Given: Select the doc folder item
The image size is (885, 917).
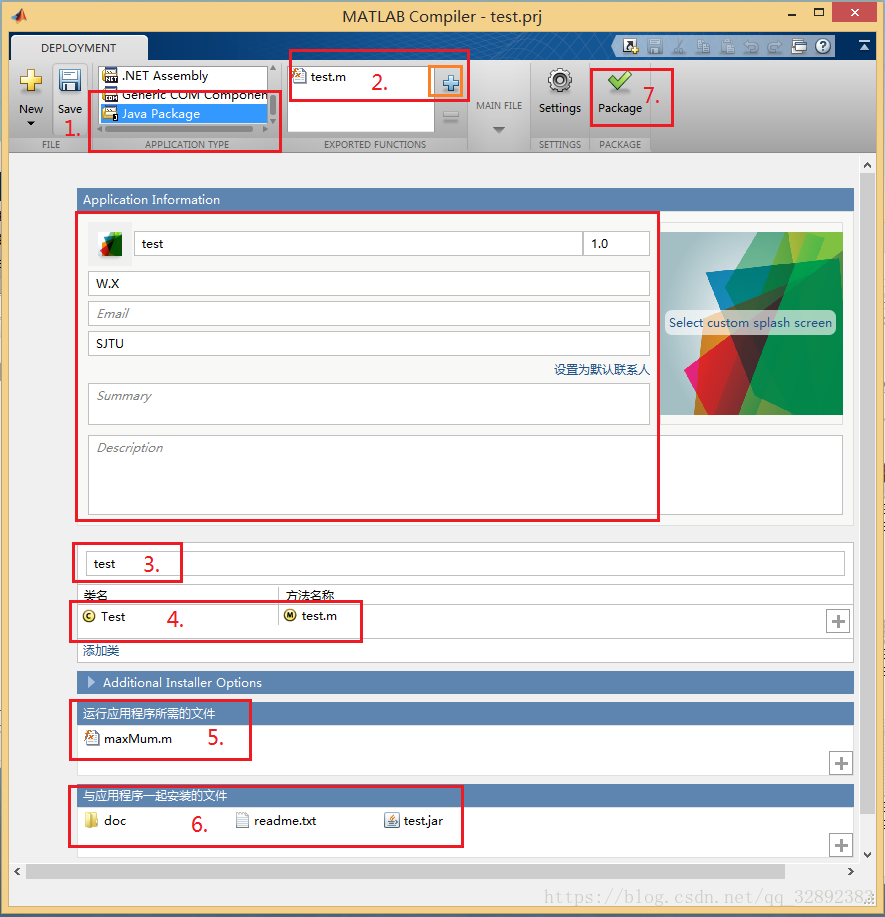Looking at the screenshot, I should 106,821.
